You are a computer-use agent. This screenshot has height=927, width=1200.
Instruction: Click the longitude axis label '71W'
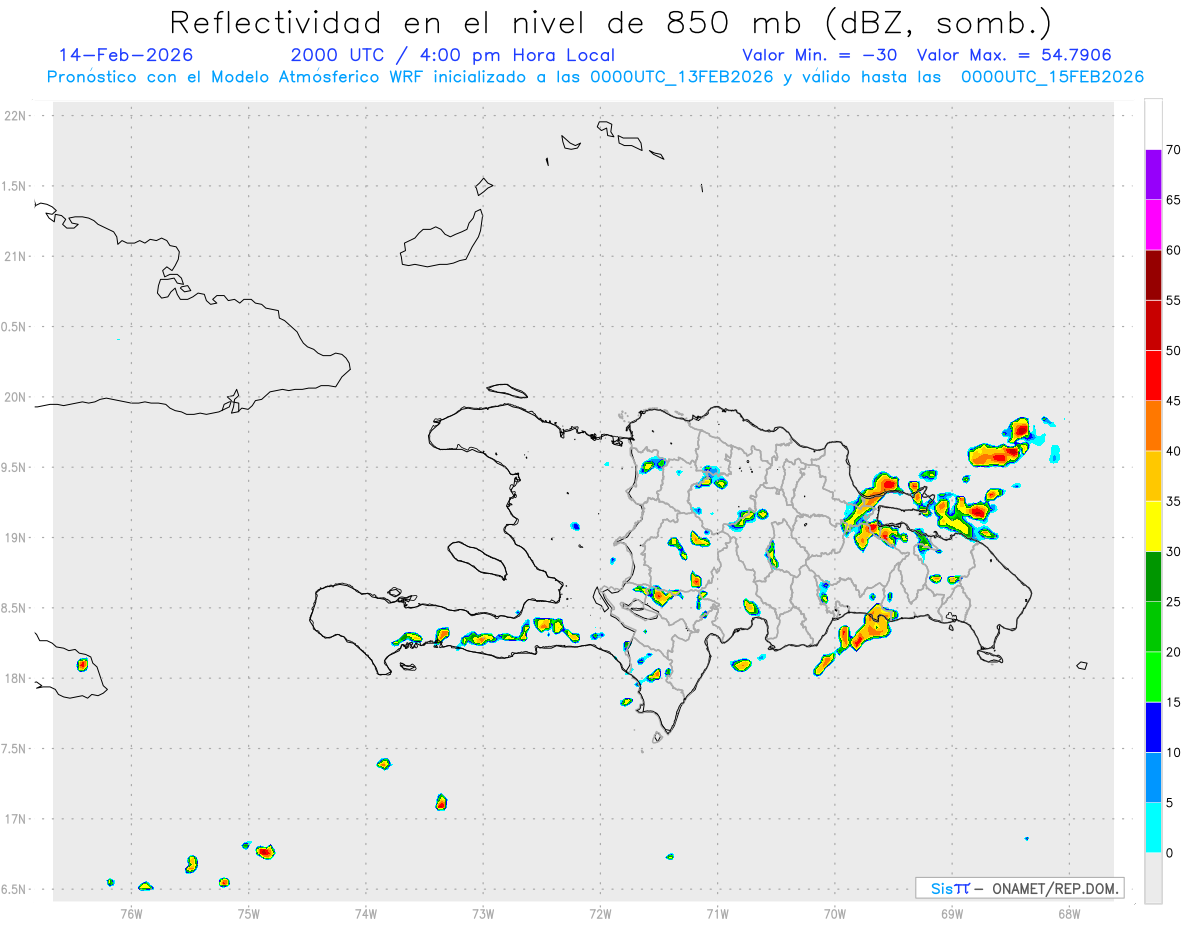717,913
